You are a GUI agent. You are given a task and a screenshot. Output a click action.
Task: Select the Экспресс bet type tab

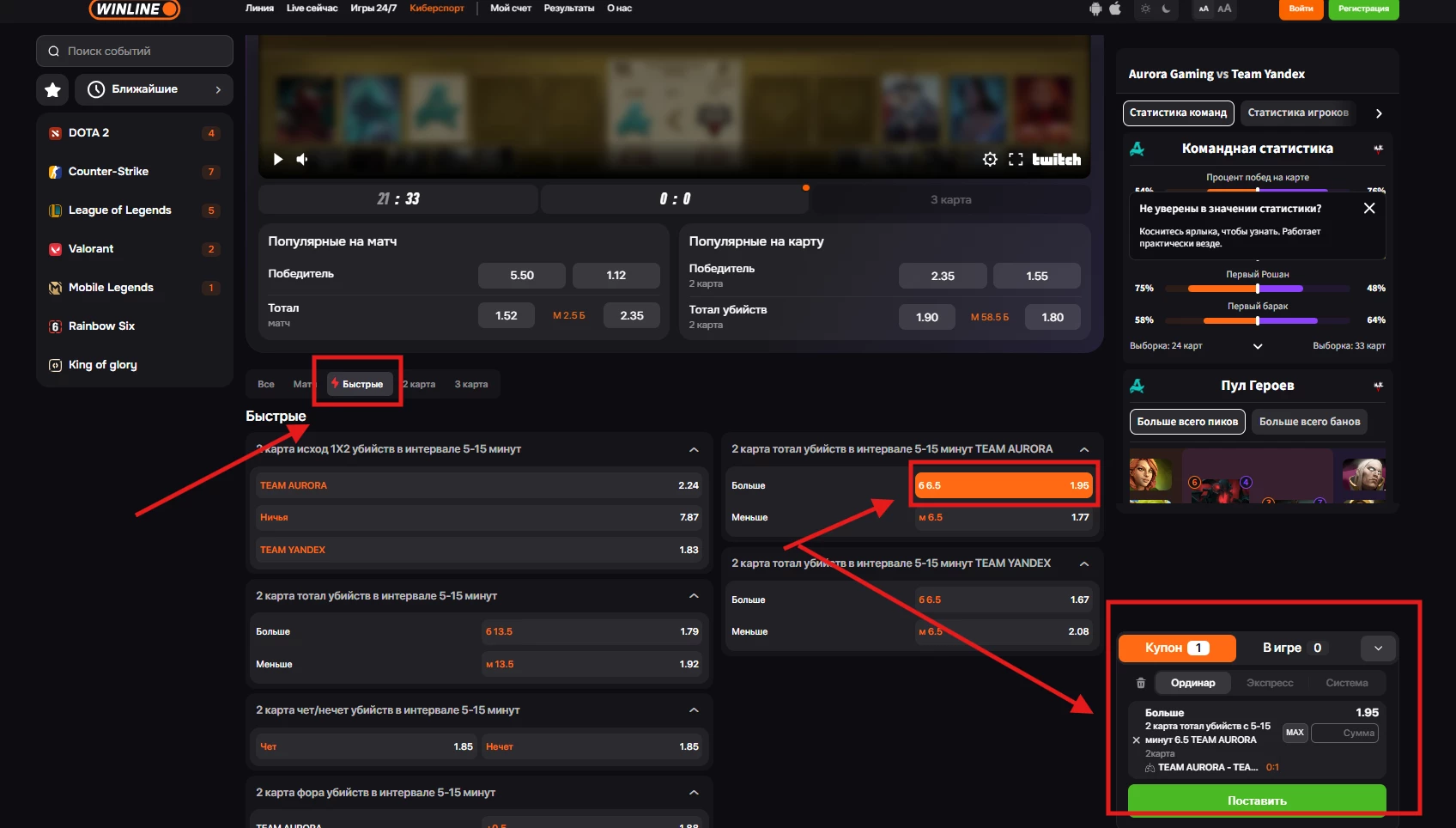1270,683
